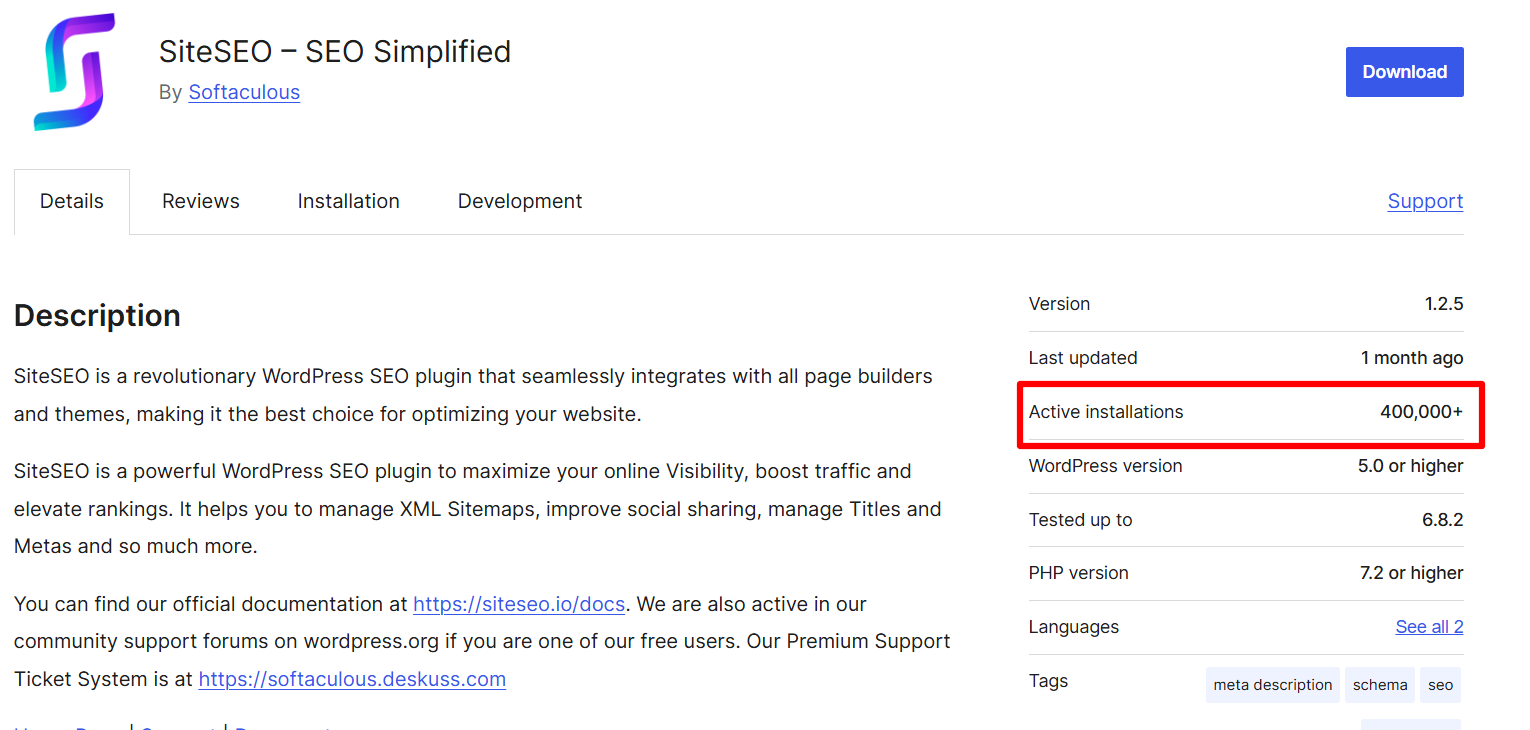The image size is (1530, 730).
Task: Open the siteseo.io/docs documentation link
Action: click(519, 604)
